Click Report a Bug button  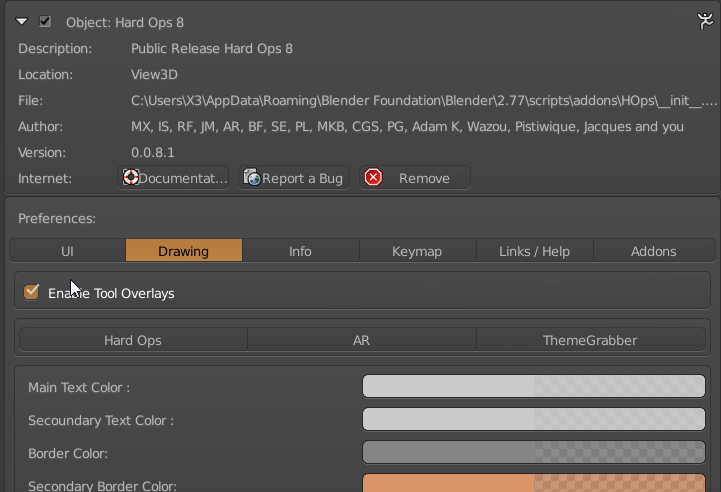[x=294, y=178]
